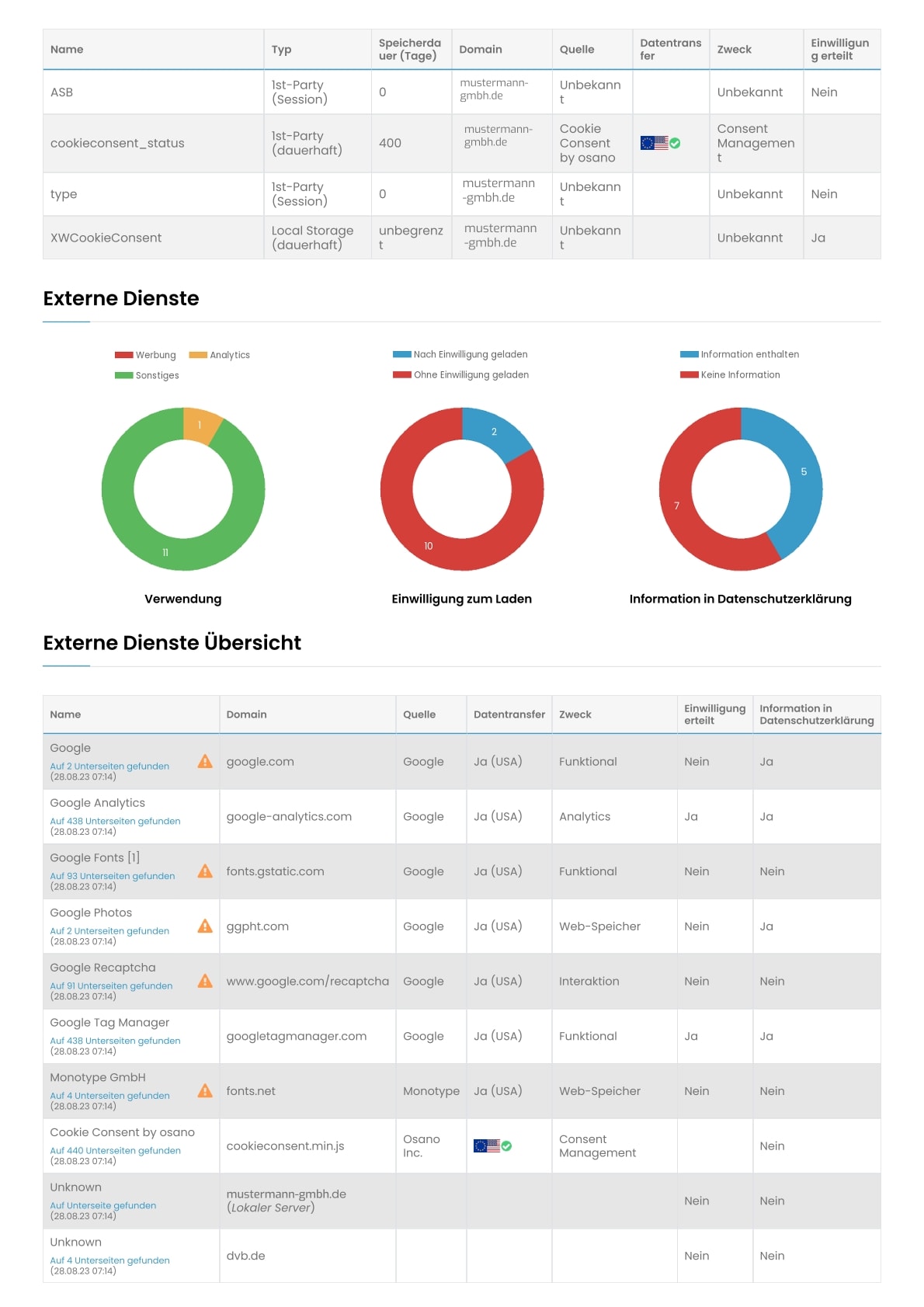Open 'Auf 93 Unterseiten gefunden' link
Viewport: 924px width, 1307px height.
113,876
